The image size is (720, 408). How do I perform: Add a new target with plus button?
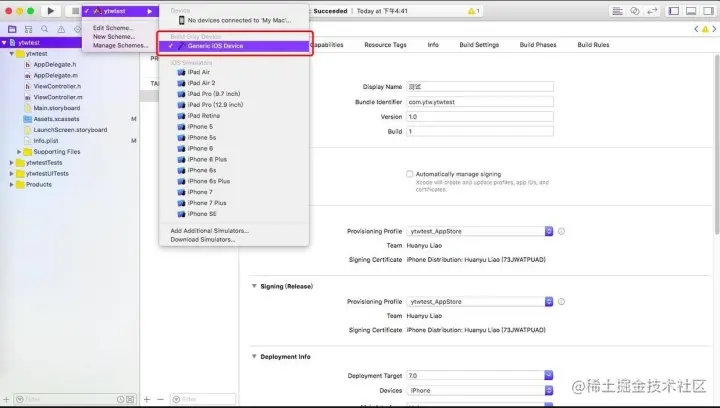[147, 399]
